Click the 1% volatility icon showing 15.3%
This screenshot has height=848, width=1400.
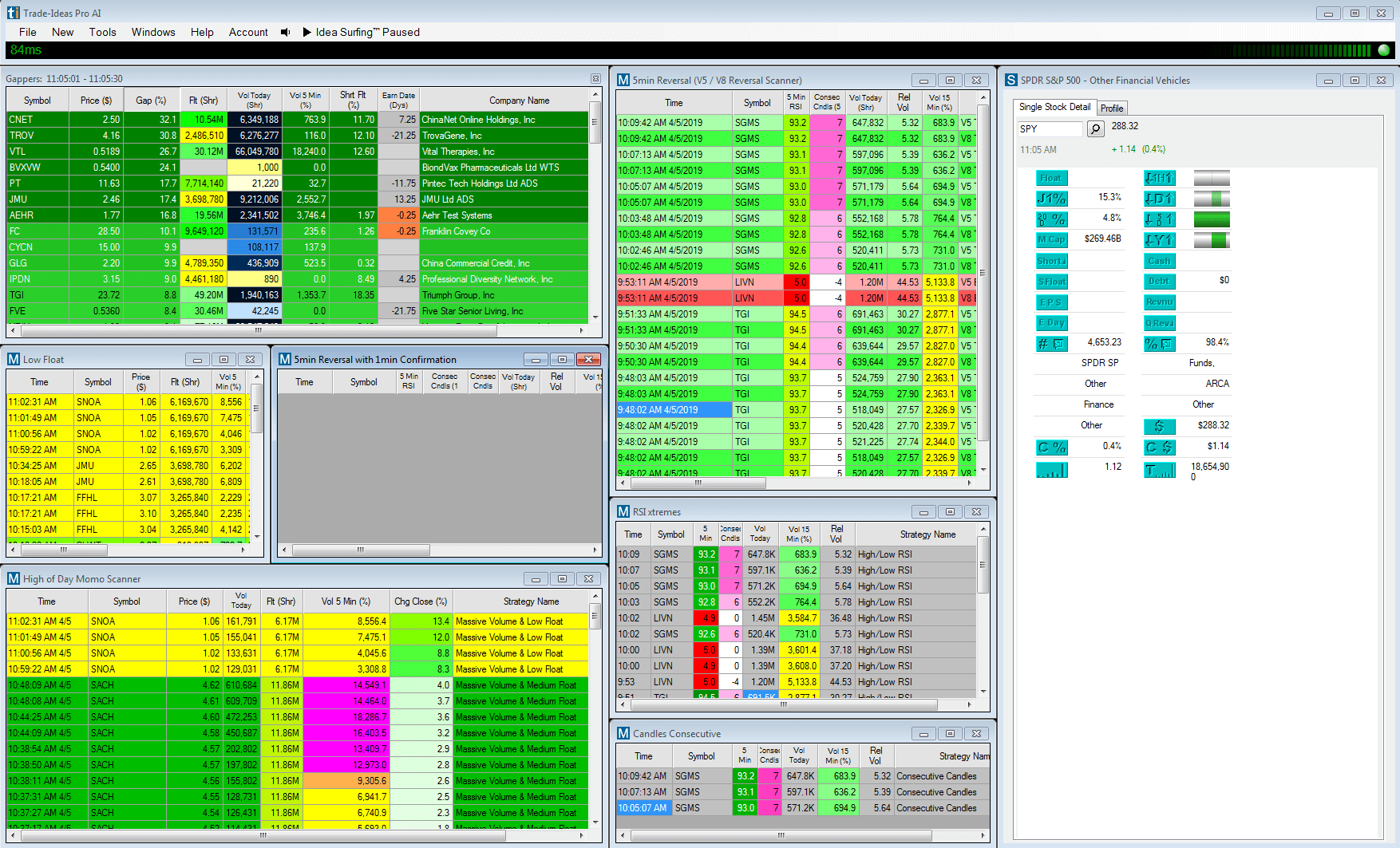1051,199
